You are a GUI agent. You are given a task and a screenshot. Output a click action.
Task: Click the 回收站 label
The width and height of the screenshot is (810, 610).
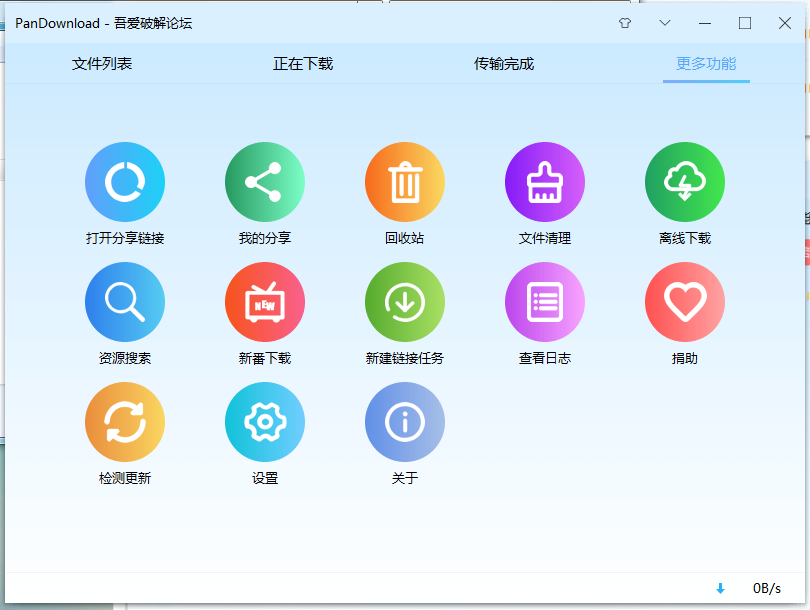coord(404,238)
